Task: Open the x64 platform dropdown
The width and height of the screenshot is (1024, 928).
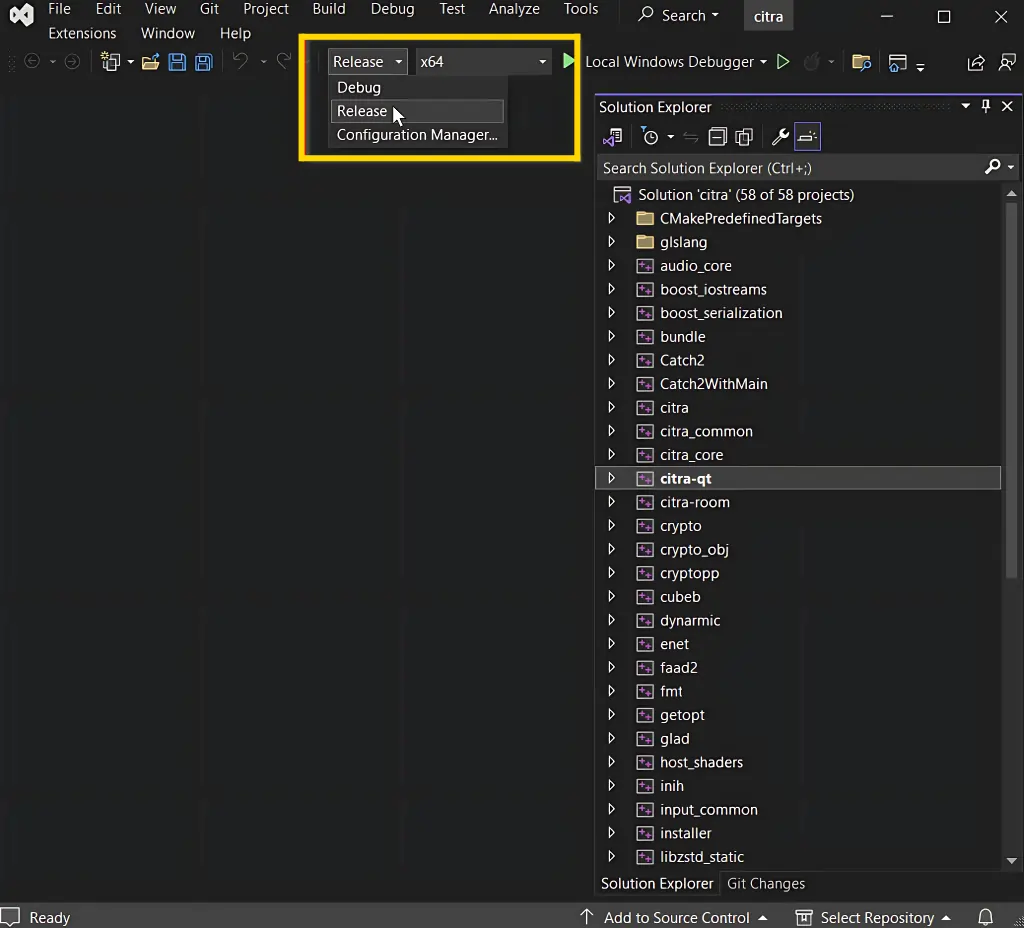Action: point(483,62)
